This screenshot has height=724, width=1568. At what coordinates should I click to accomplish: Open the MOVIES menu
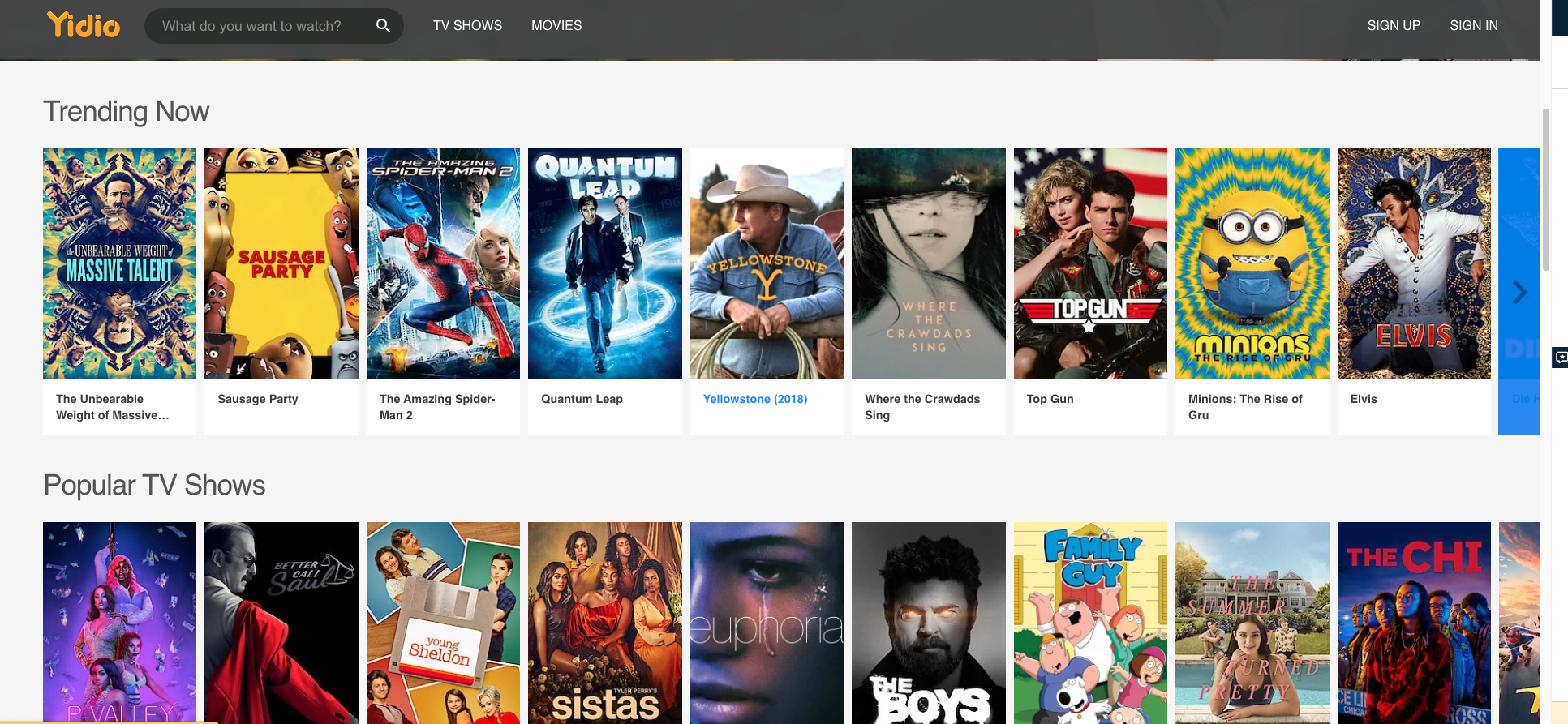click(x=556, y=26)
